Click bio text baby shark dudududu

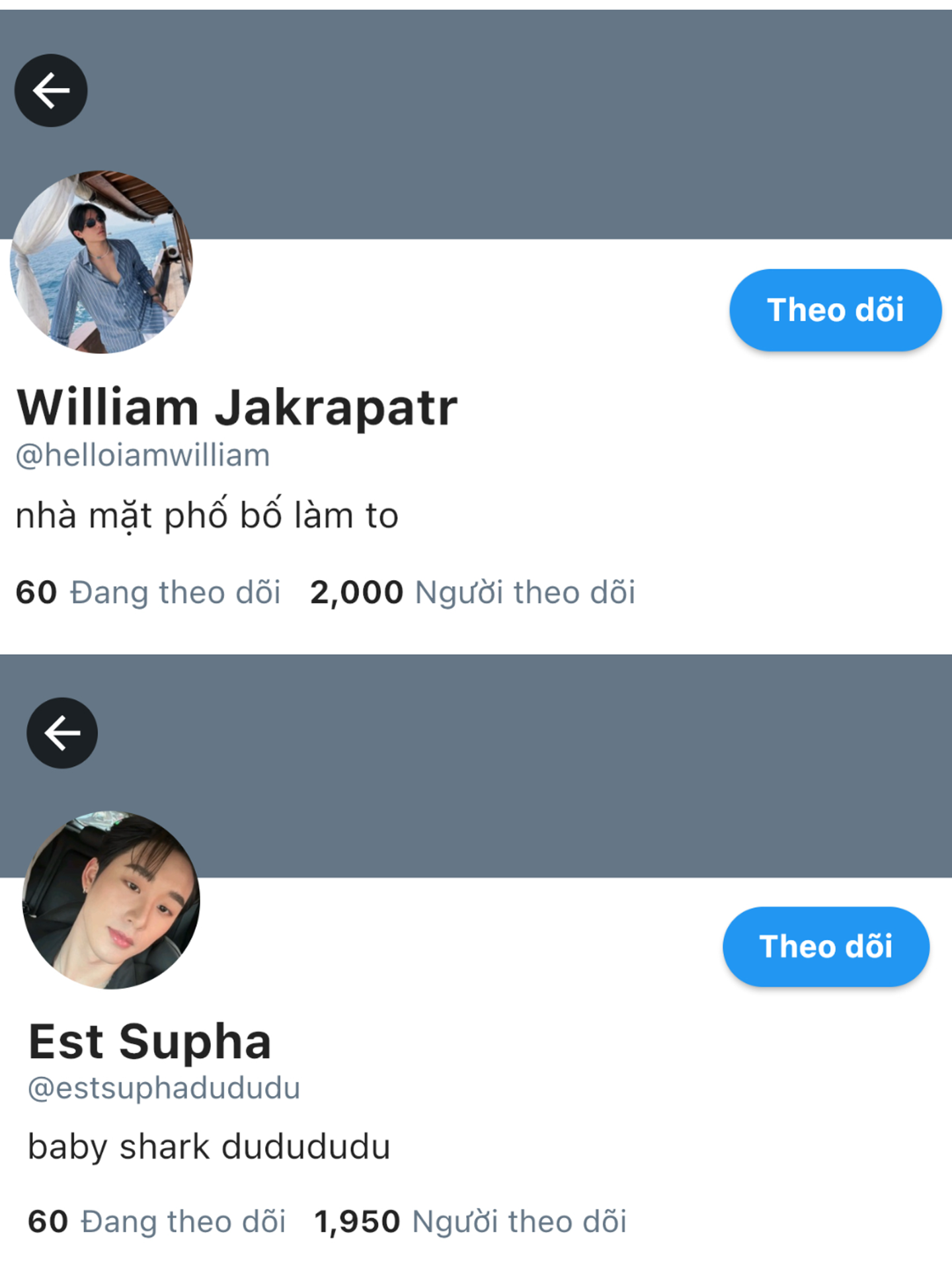pos(209,1147)
